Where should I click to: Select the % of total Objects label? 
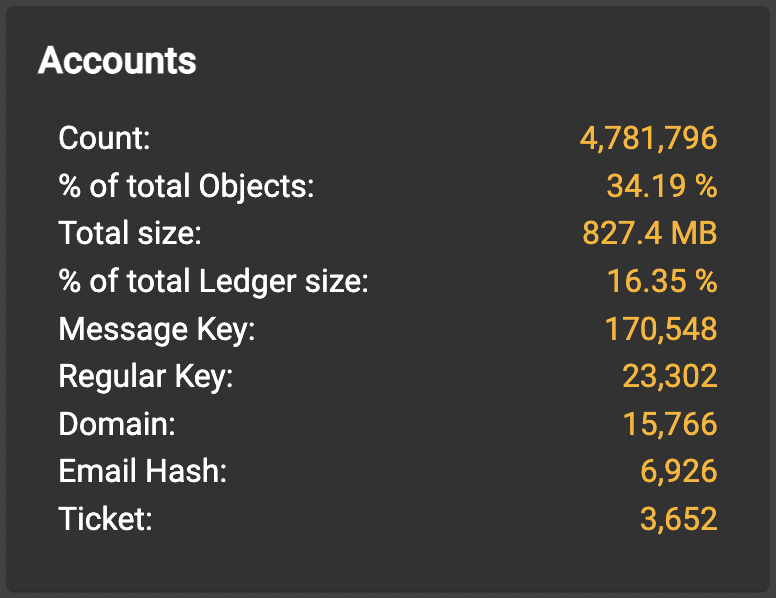click(186, 186)
